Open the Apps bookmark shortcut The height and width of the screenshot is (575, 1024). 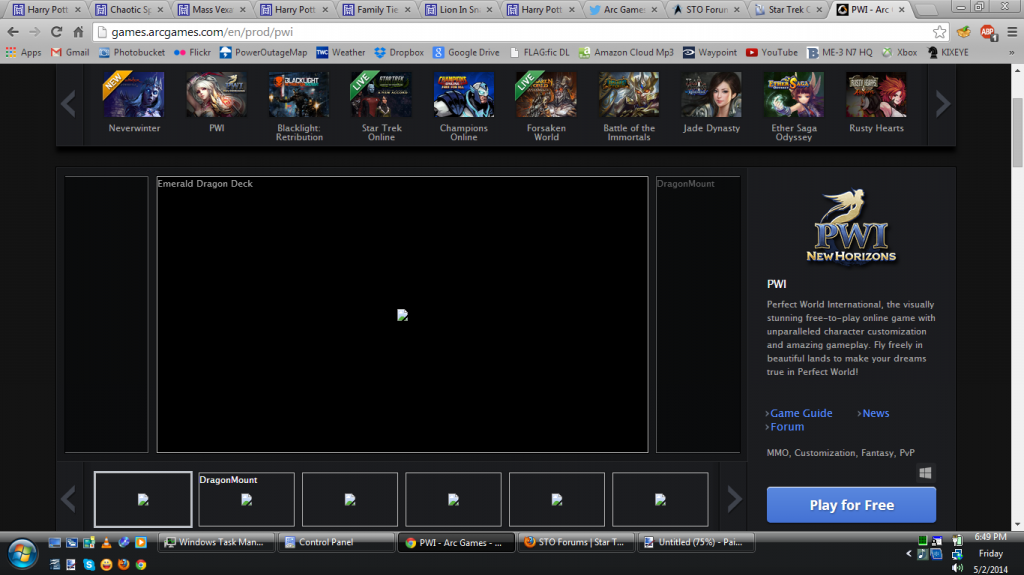click(x=24, y=52)
